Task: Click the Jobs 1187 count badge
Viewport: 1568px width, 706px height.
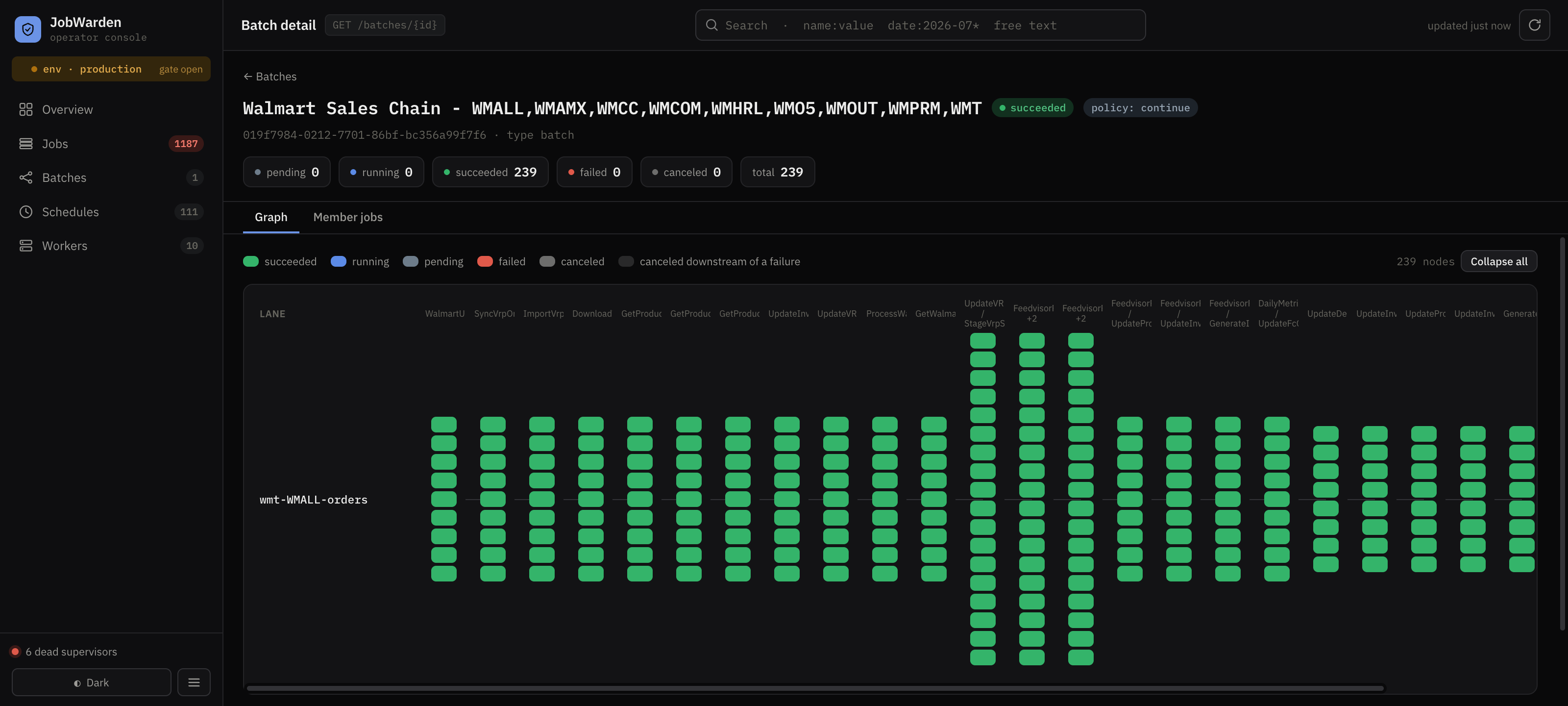Action: click(x=186, y=144)
